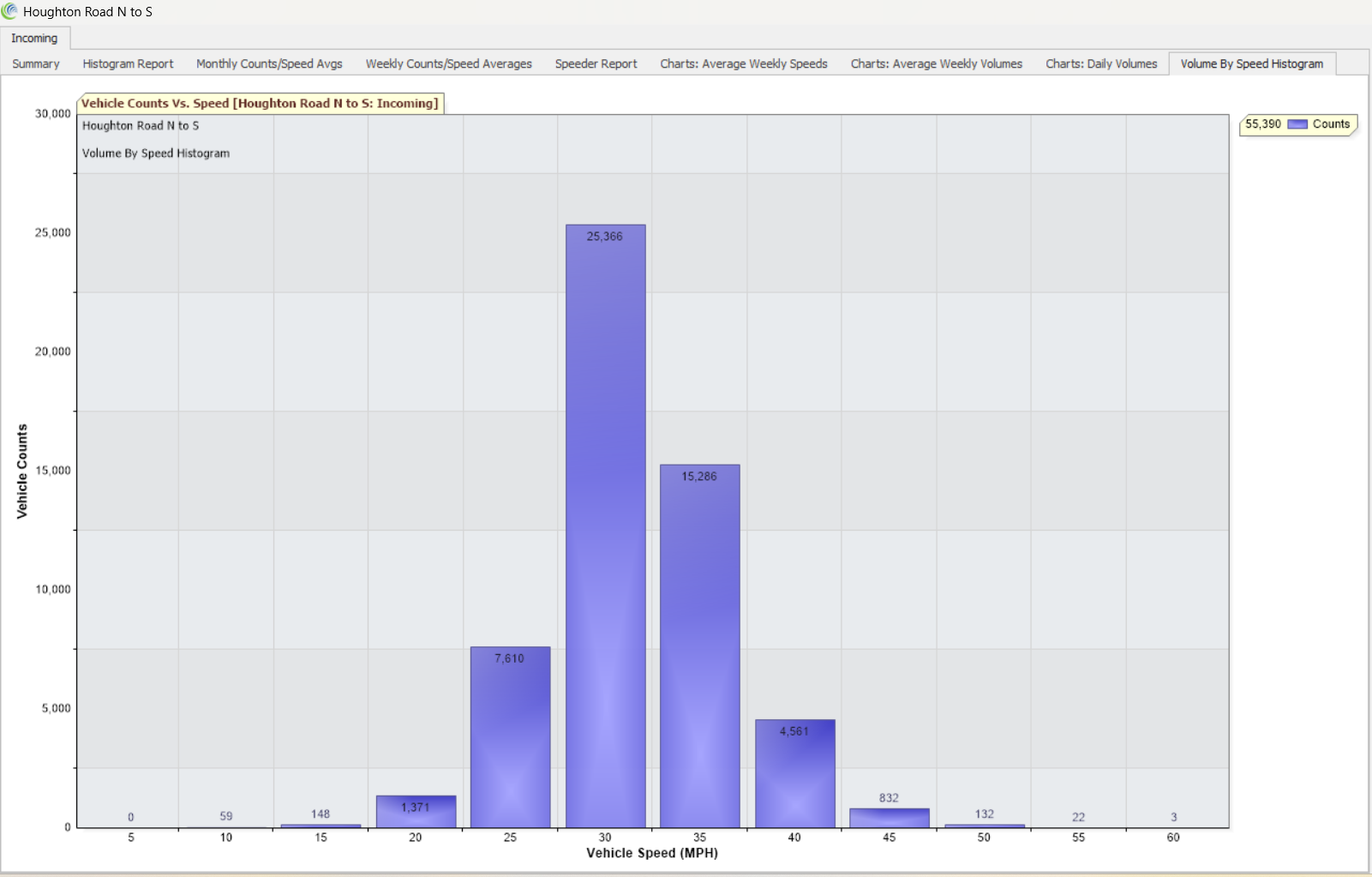Click the chart title Vehicle Counts Vs. Speed
1372x877 pixels.
260,104
